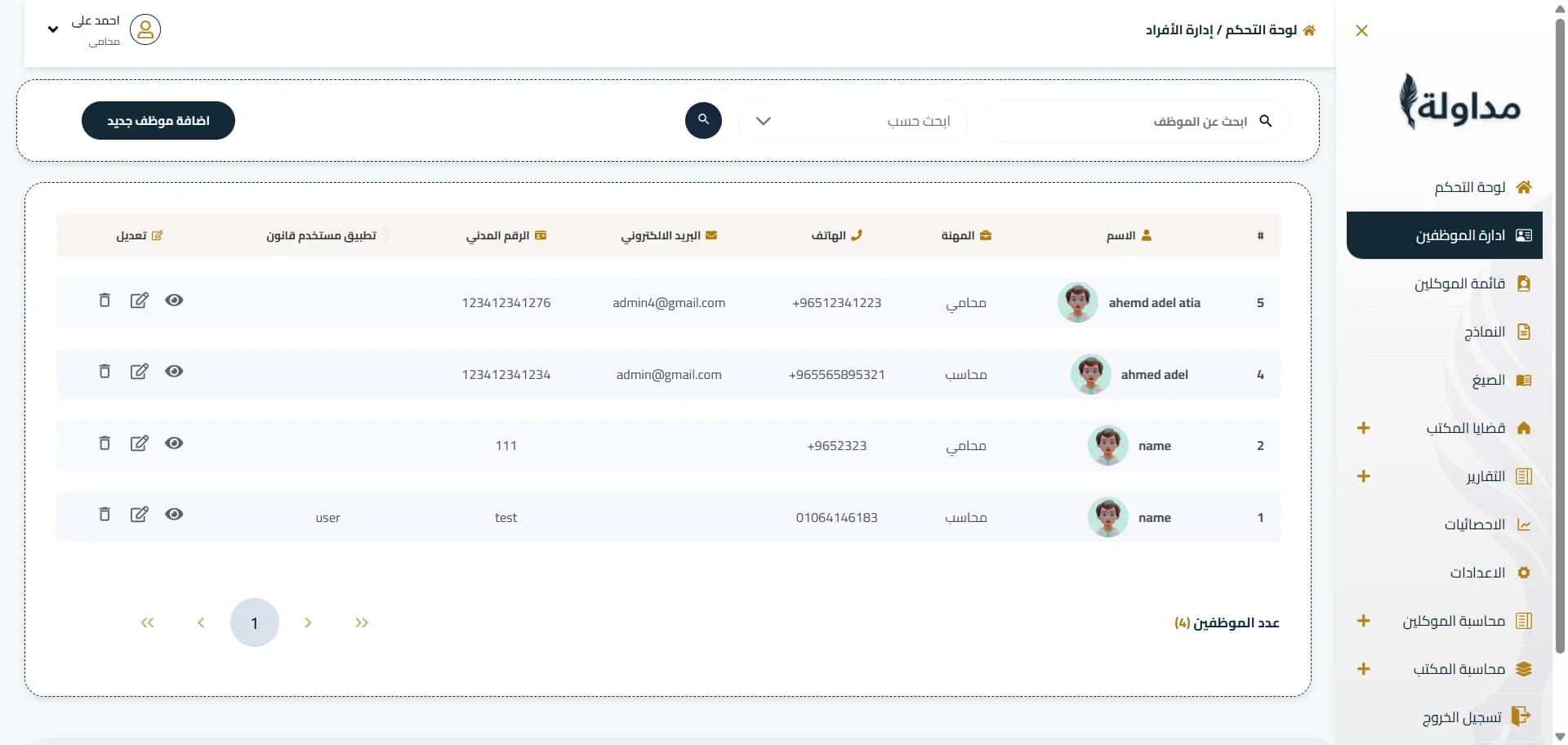
Task: Click the 'user' cell in row 1
Action: (x=327, y=518)
